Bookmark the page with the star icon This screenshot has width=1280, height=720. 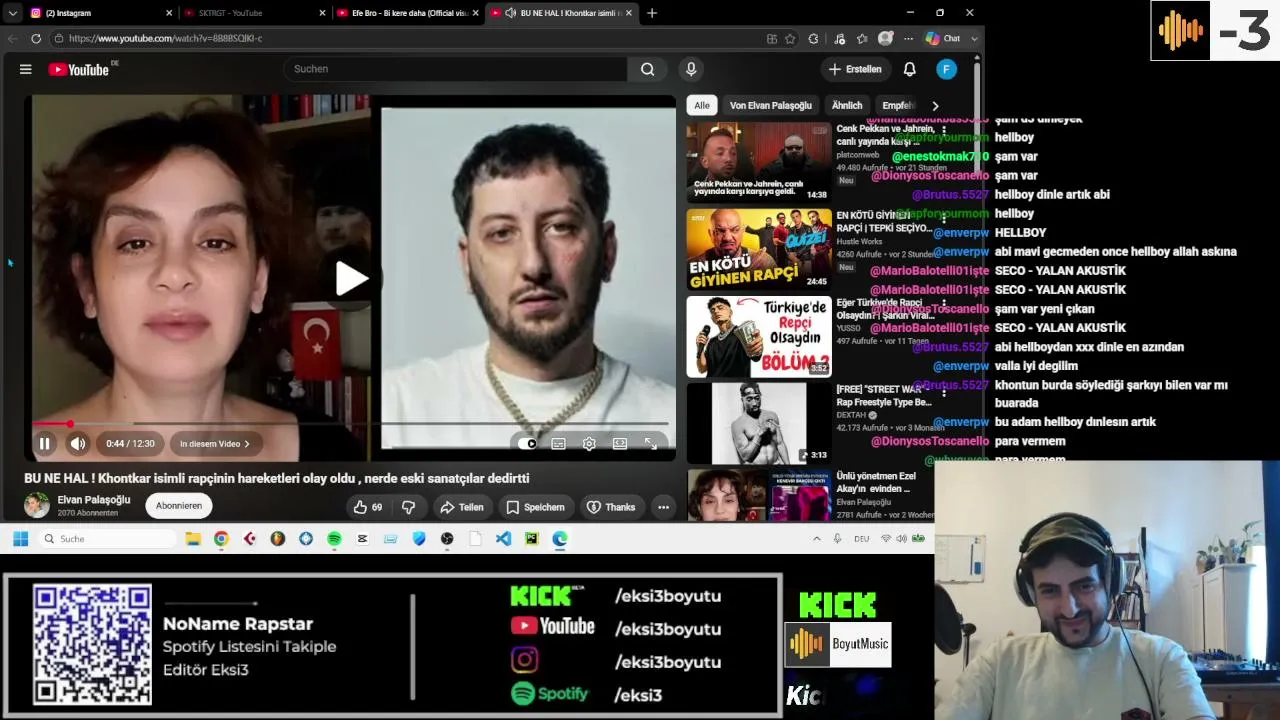(x=790, y=38)
